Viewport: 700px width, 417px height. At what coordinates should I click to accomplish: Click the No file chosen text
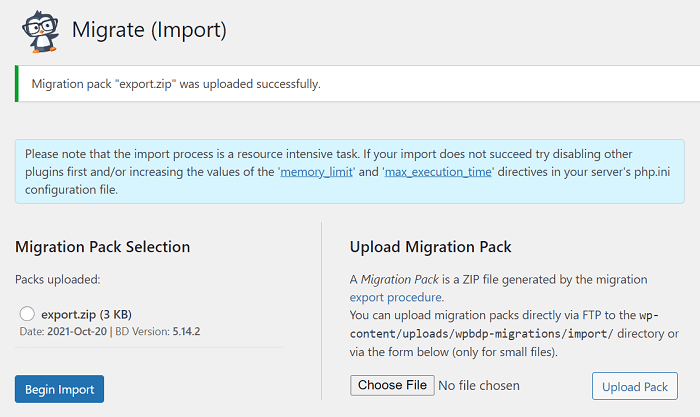tap(479, 385)
